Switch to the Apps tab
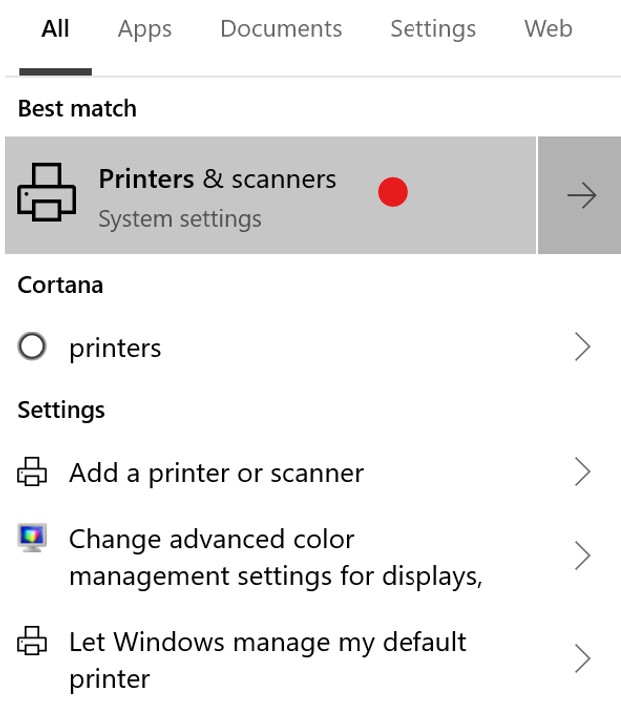The height and width of the screenshot is (708, 621). pos(144,29)
